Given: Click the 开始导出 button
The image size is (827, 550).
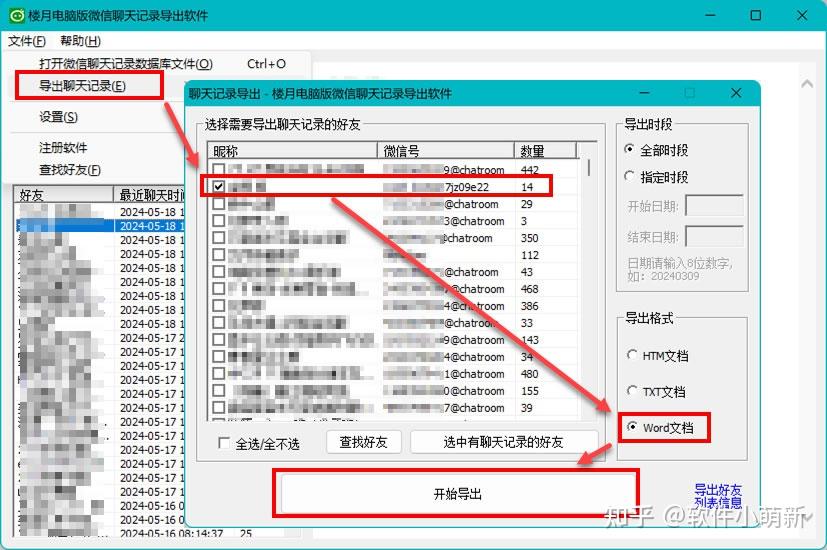Looking at the screenshot, I should [458, 494].
